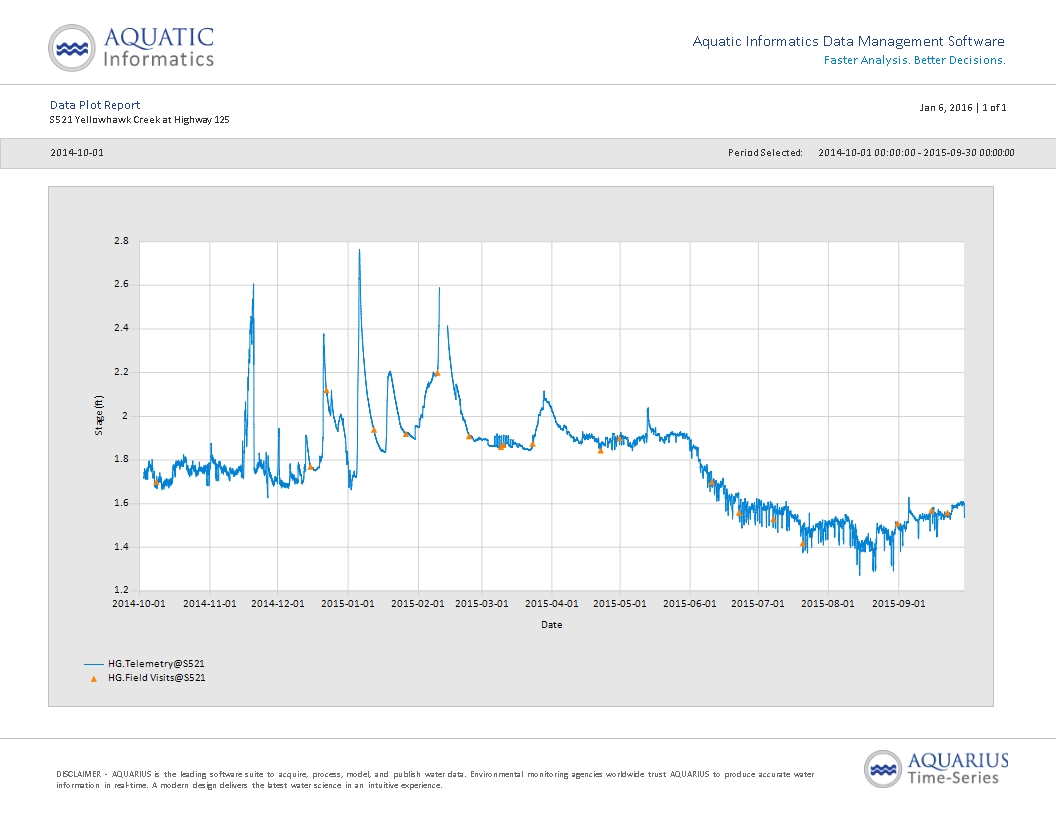Click the 2014-10-01 x-axis tick label
The width and height of the screenshot is (1056, 816).
[x=139, y=603]
